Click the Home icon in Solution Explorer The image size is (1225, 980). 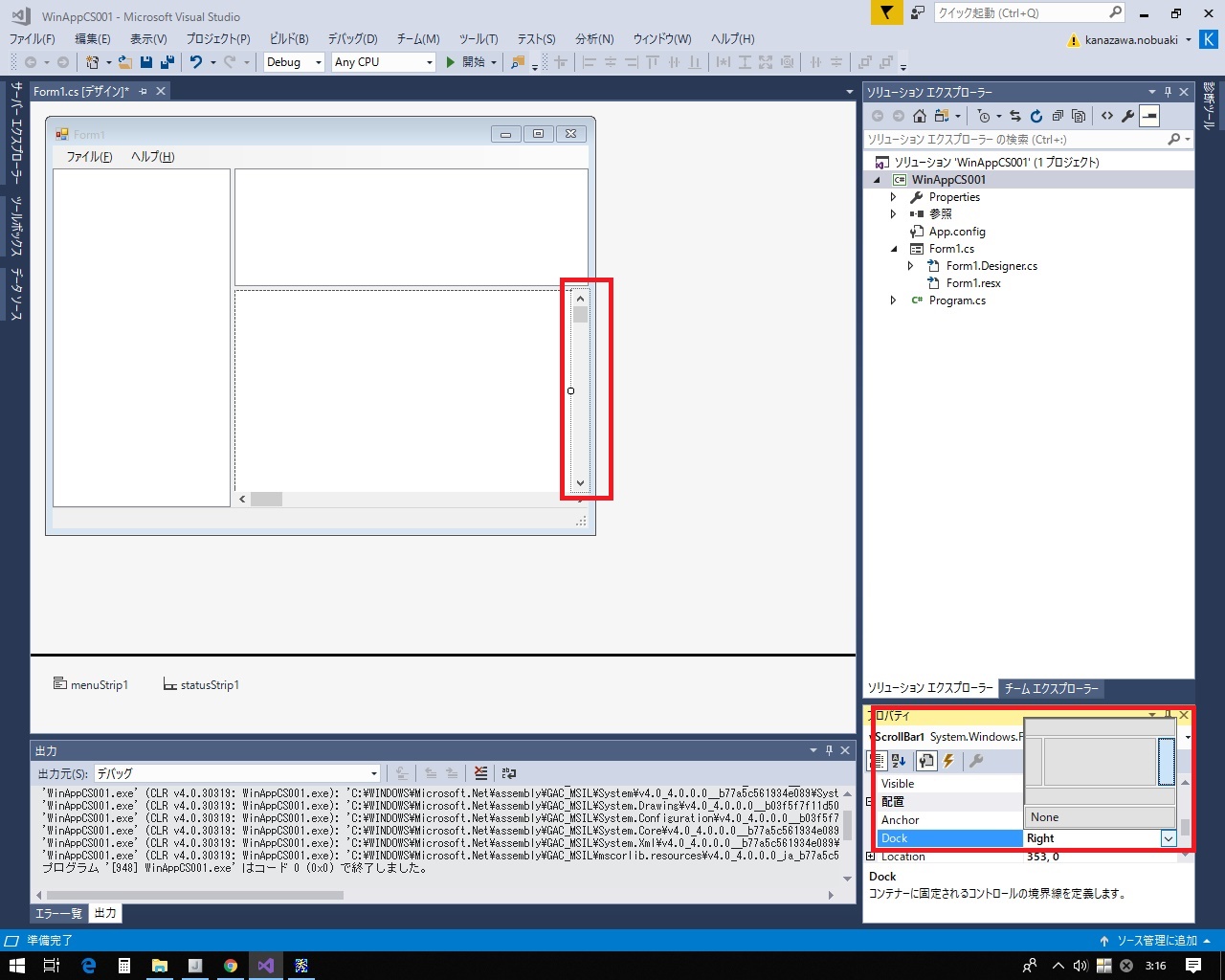coord(919,116)
